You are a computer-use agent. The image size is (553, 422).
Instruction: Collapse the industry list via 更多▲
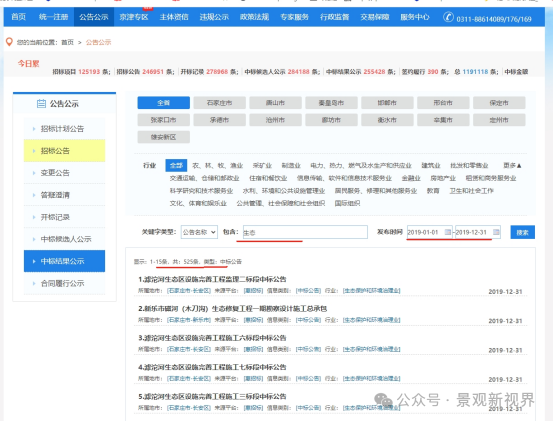click(x=512, y=165)
